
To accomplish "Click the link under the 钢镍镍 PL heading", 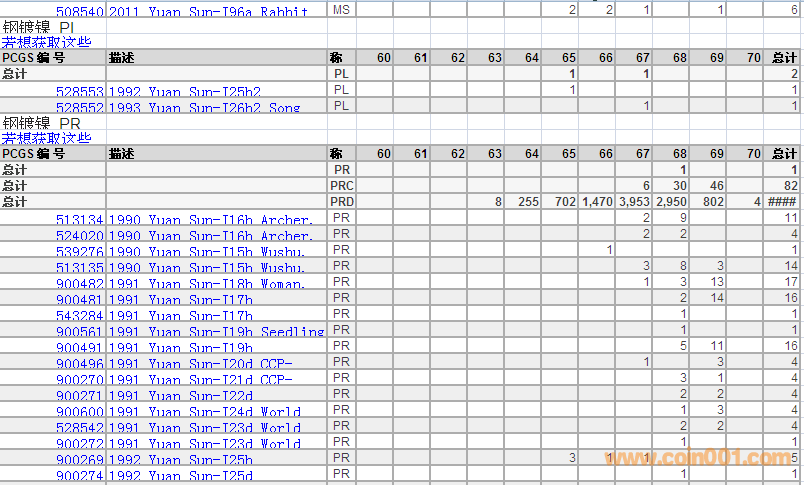I will (46, 42).
